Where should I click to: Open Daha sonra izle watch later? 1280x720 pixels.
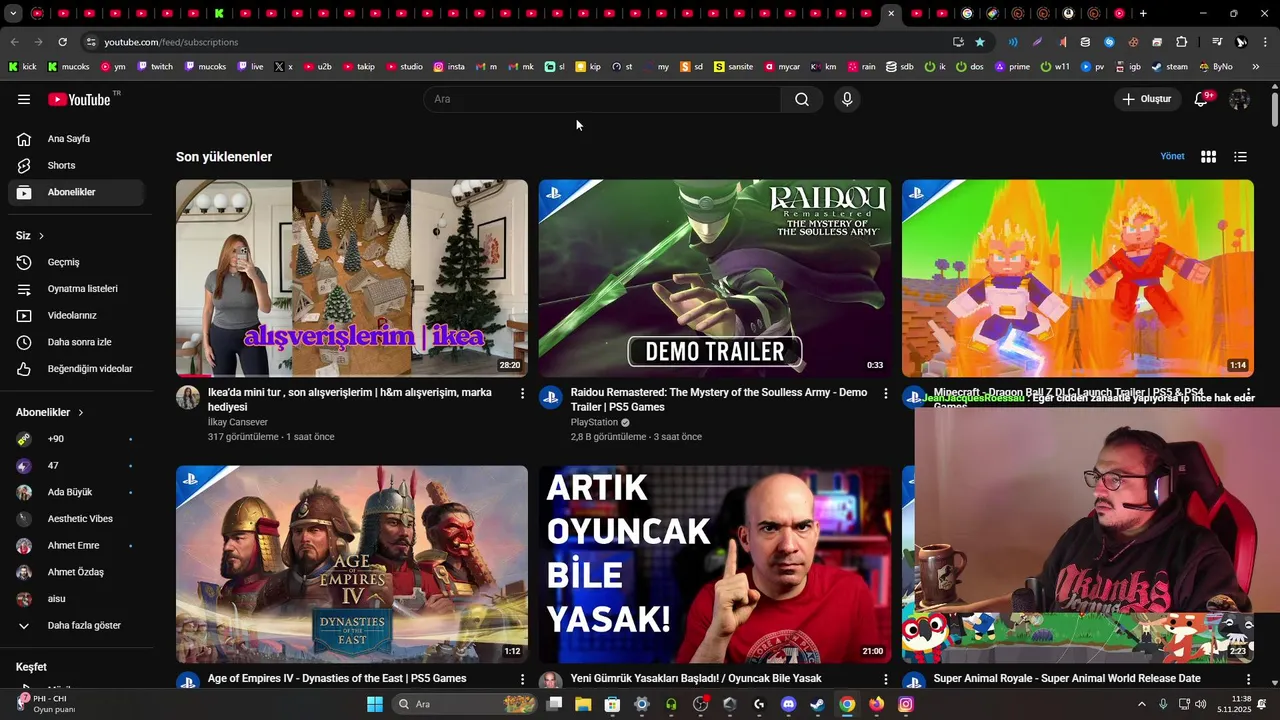[x=76, y=342]
